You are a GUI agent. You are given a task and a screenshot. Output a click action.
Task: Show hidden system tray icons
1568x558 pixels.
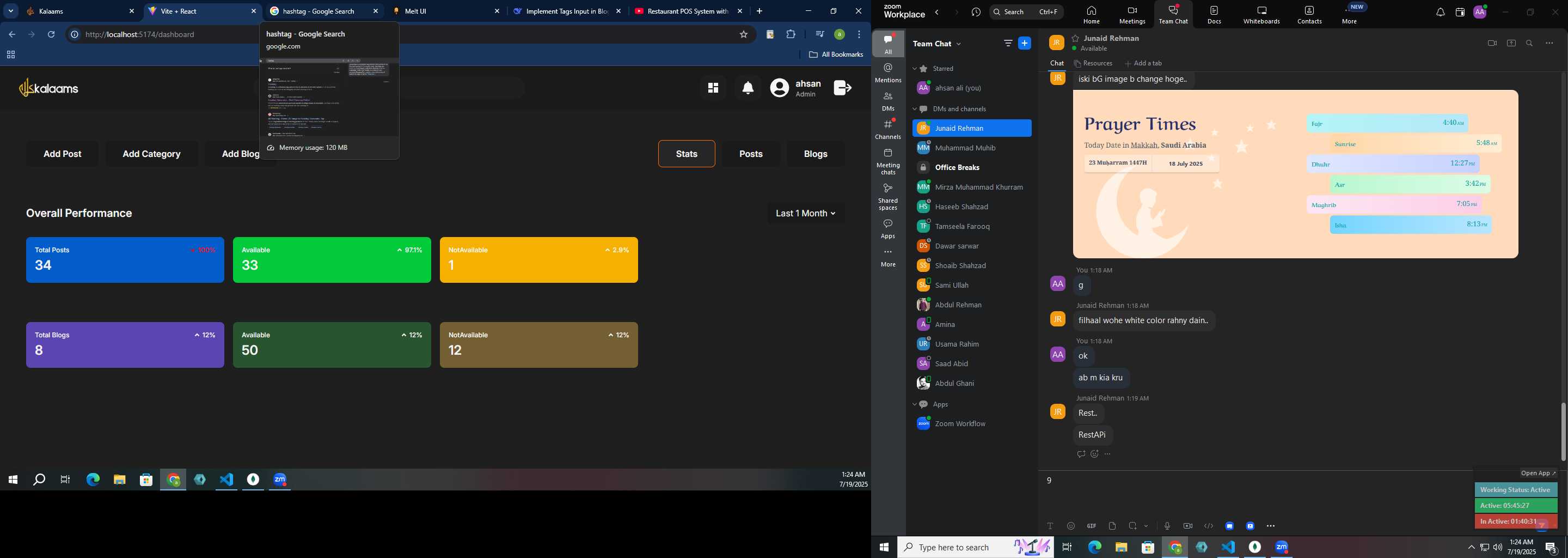pyautogui.click(x=1471, y=547)
